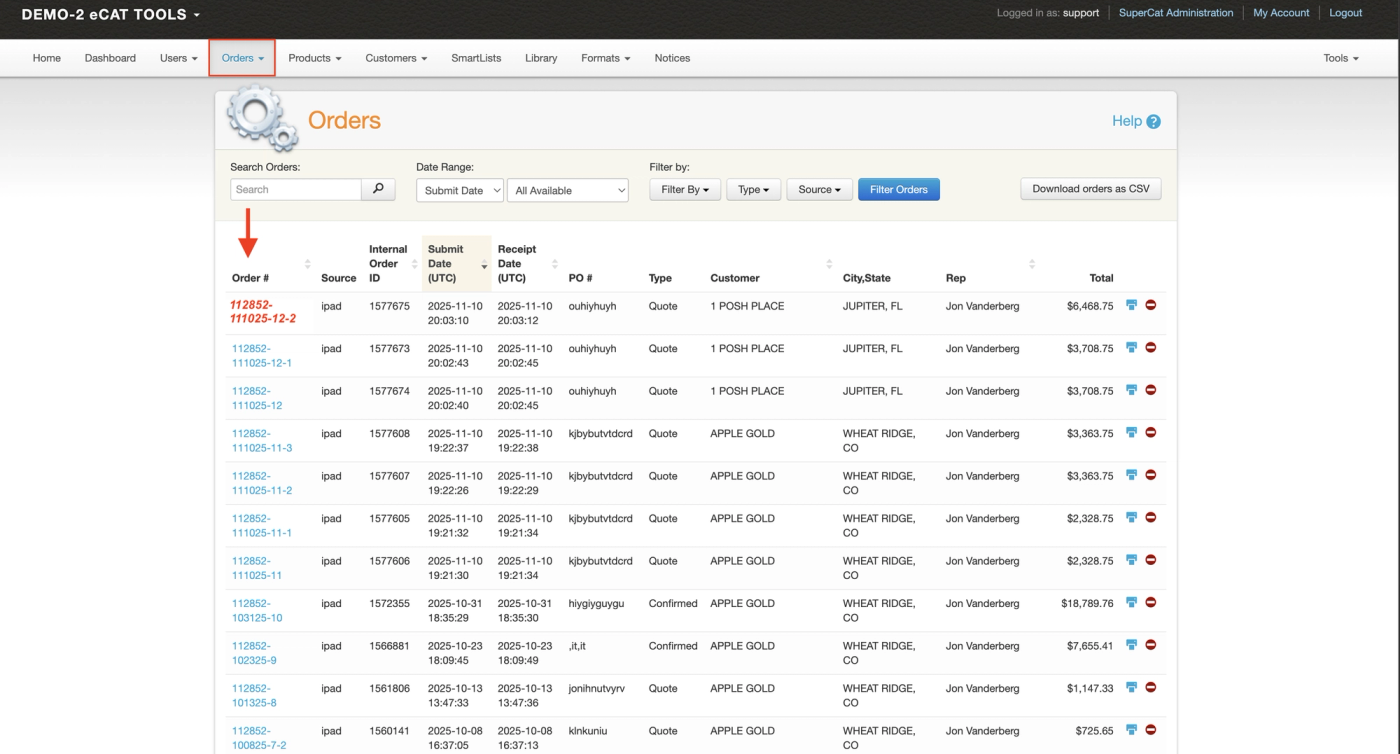
Task: Print order 112852-111025-11-3
Action: [x=1131, y=432]
